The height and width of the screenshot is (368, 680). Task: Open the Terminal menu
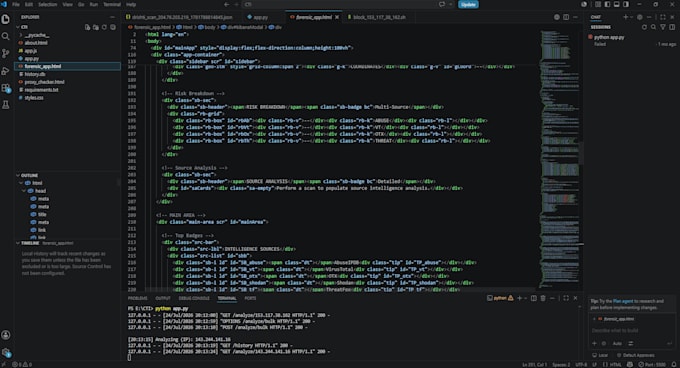pos(112,4)
